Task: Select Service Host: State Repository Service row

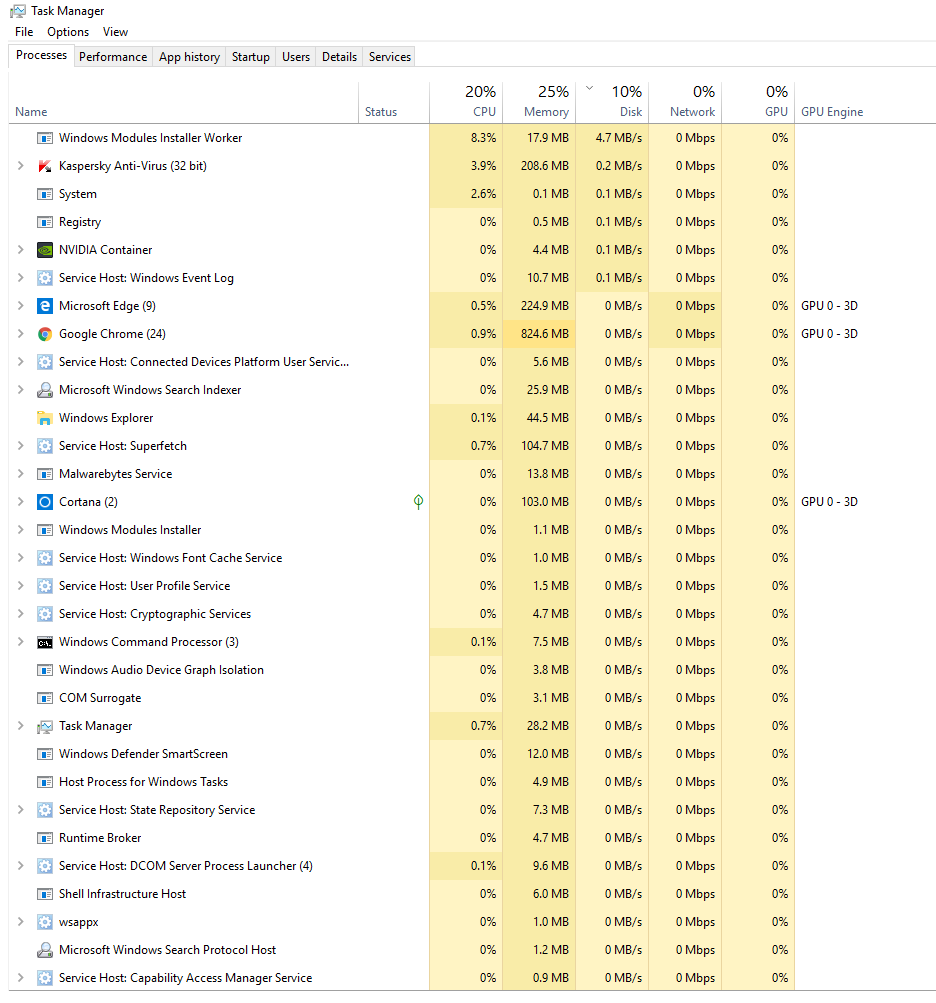Action: (472, 810)
